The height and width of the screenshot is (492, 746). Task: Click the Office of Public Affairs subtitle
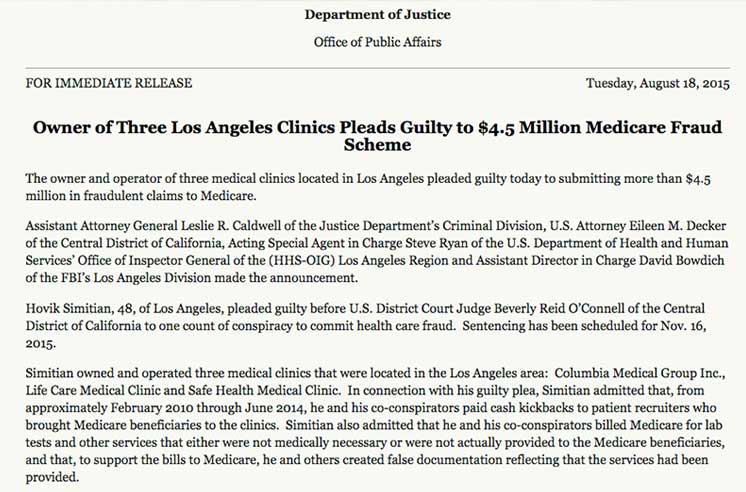tap(377, 42)
